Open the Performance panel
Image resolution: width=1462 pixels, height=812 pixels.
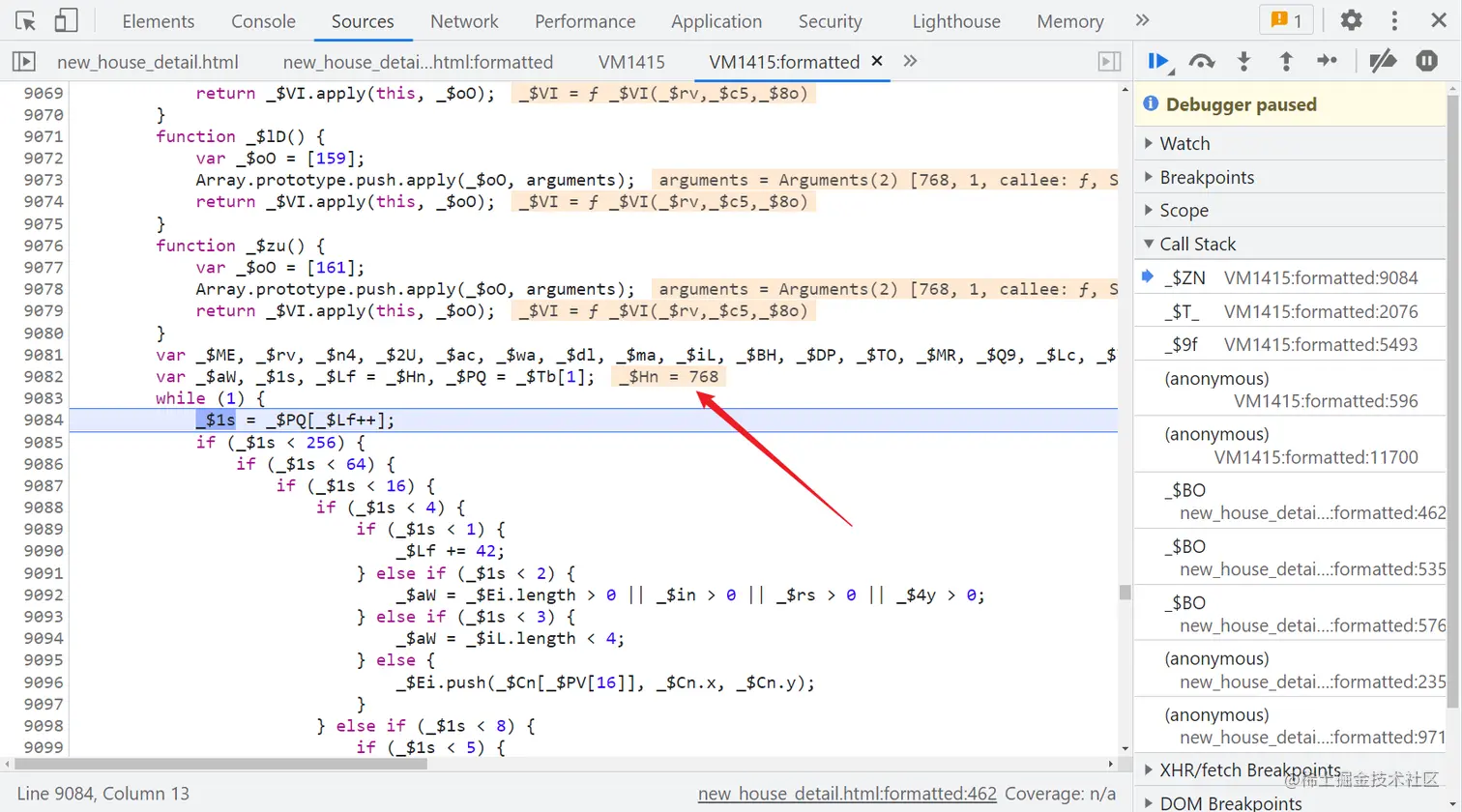pyautogui.click(x=585, y=21)
